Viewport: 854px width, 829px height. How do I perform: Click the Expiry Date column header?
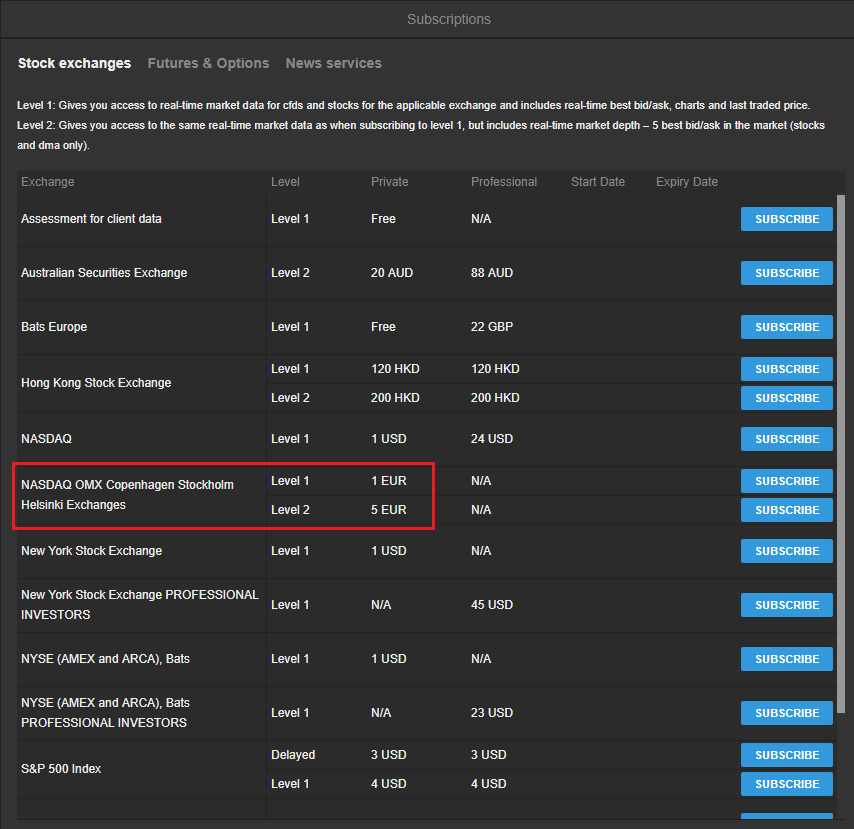pos(687,182)
